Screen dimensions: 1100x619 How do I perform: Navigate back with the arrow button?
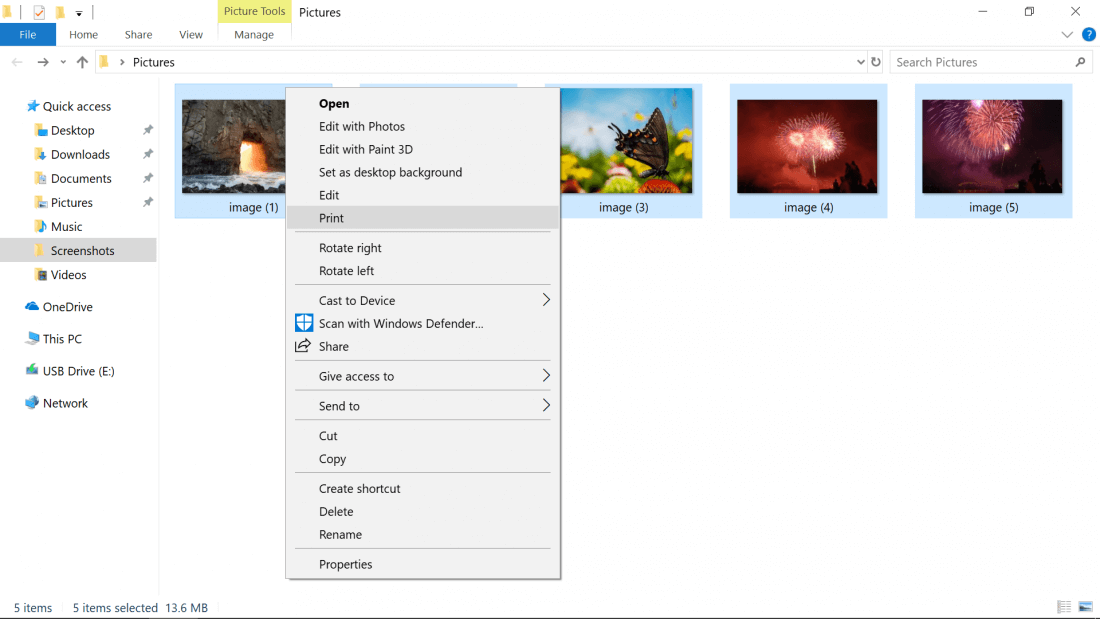click(x=17, y=62)
